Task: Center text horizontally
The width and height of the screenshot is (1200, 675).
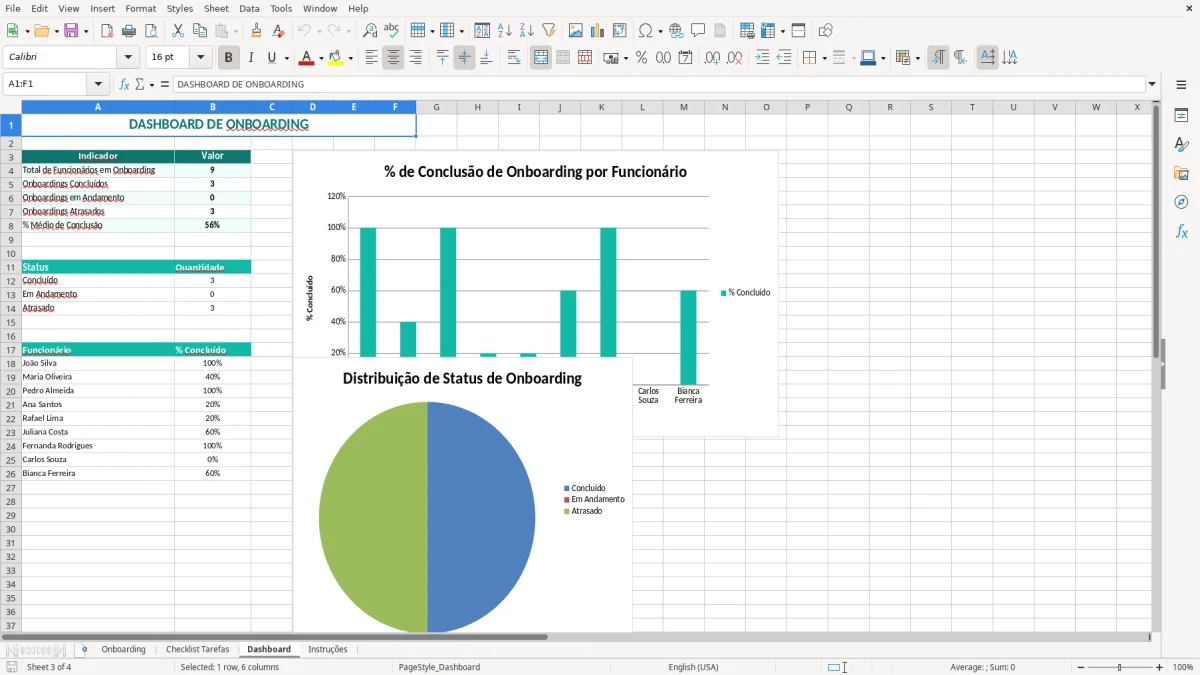Action: point(393,58)
